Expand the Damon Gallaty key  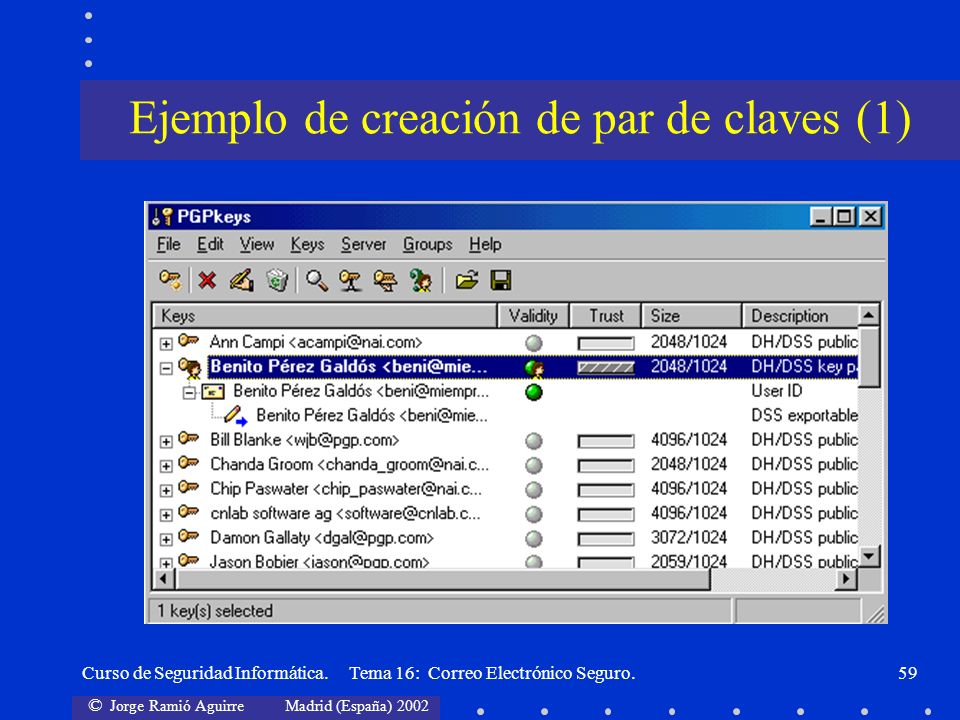pos(166,539)
